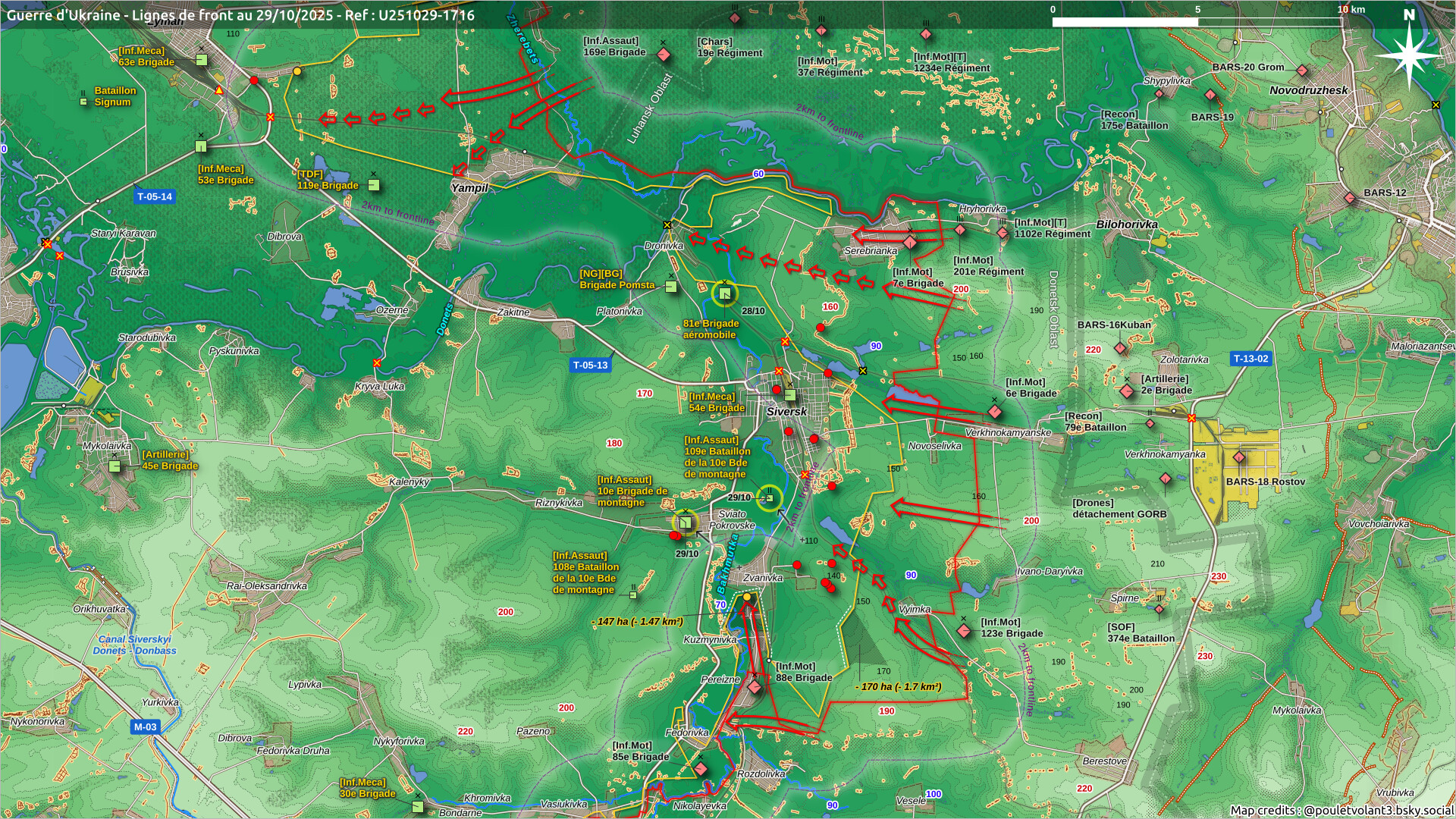Click the 88e Brigade red diamond icon
This screenshot has width=1456, height=819.
755,687
